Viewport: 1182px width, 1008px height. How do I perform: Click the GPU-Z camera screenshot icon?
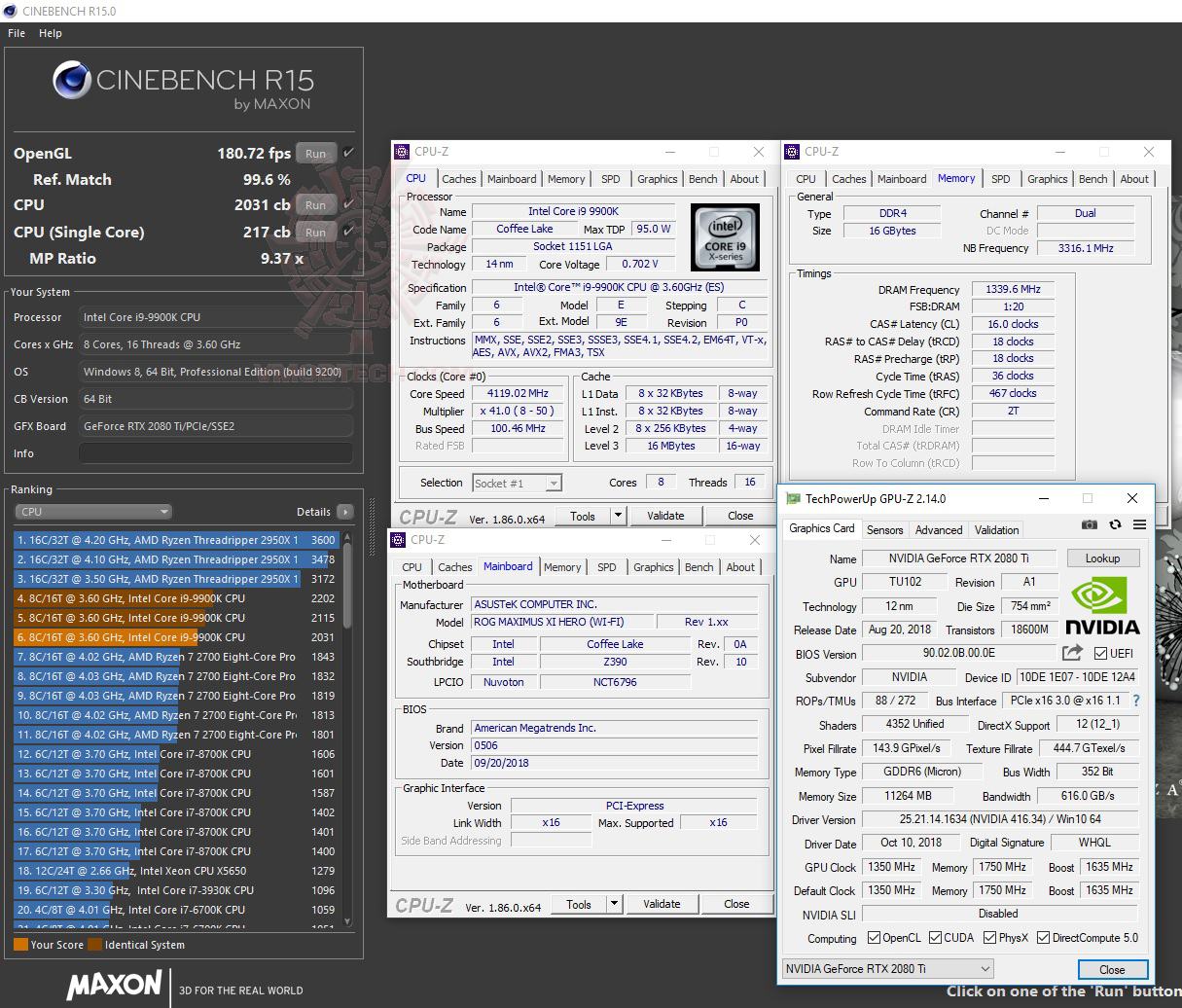1090,525
